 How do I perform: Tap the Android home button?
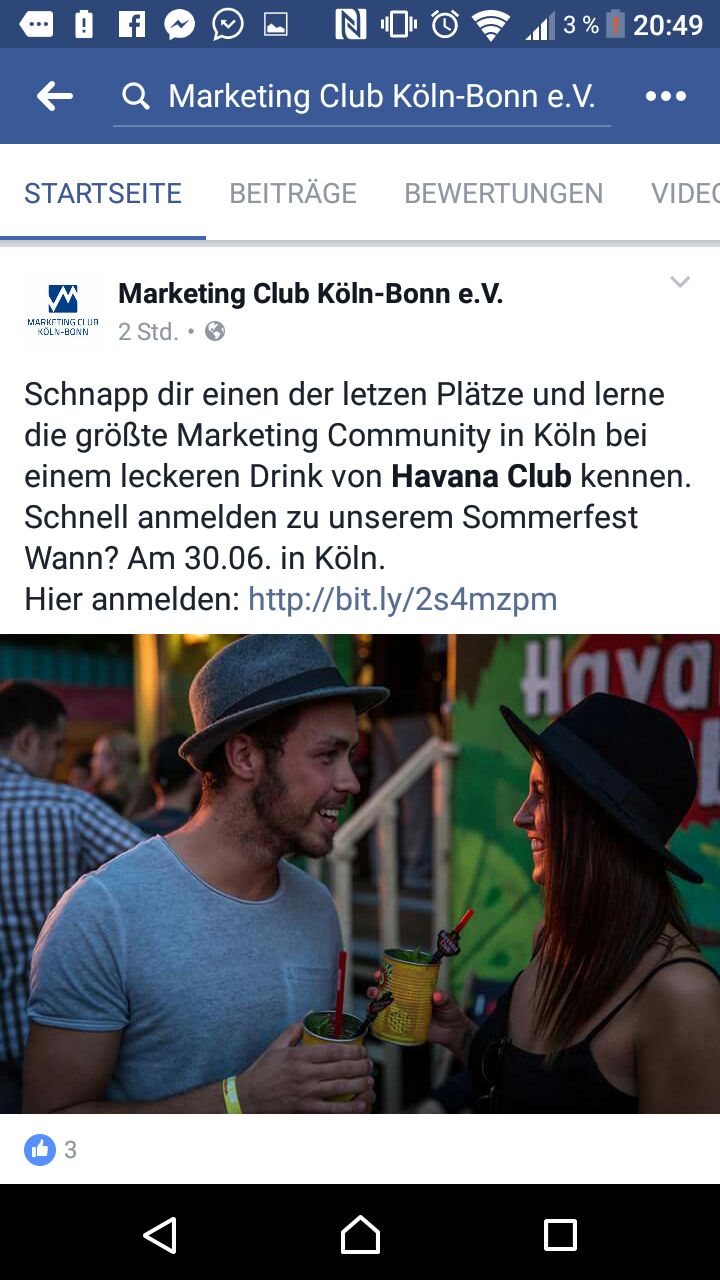[x=360, y=1235]
